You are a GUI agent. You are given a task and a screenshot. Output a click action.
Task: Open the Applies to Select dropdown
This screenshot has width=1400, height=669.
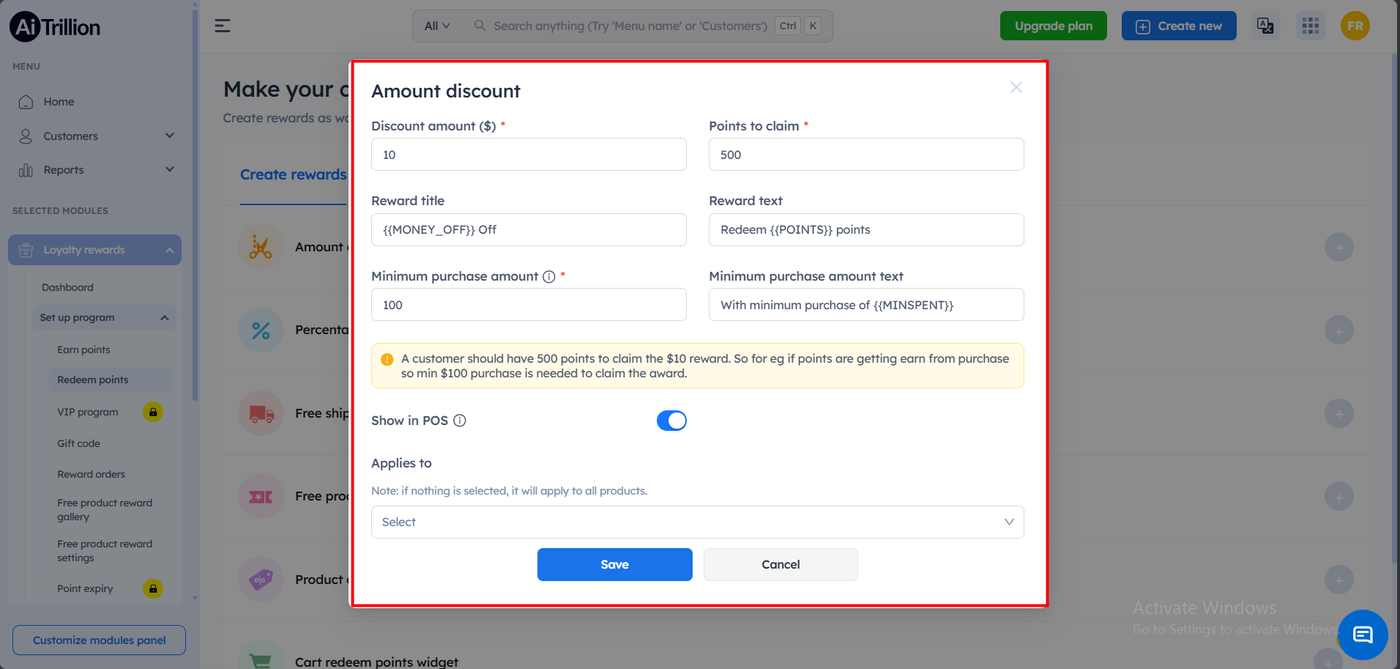tap(697, 522)
